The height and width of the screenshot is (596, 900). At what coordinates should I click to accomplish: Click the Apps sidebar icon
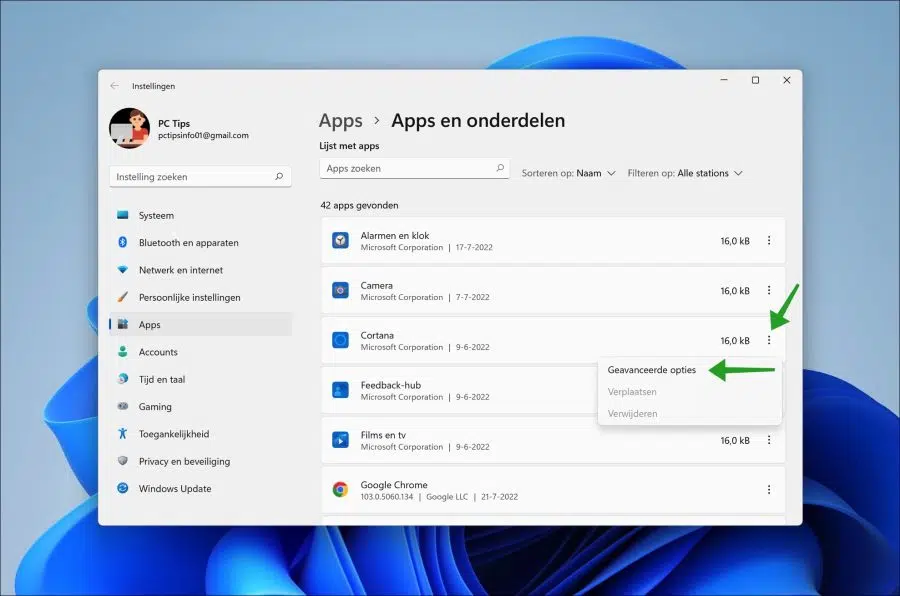[122, 324]
